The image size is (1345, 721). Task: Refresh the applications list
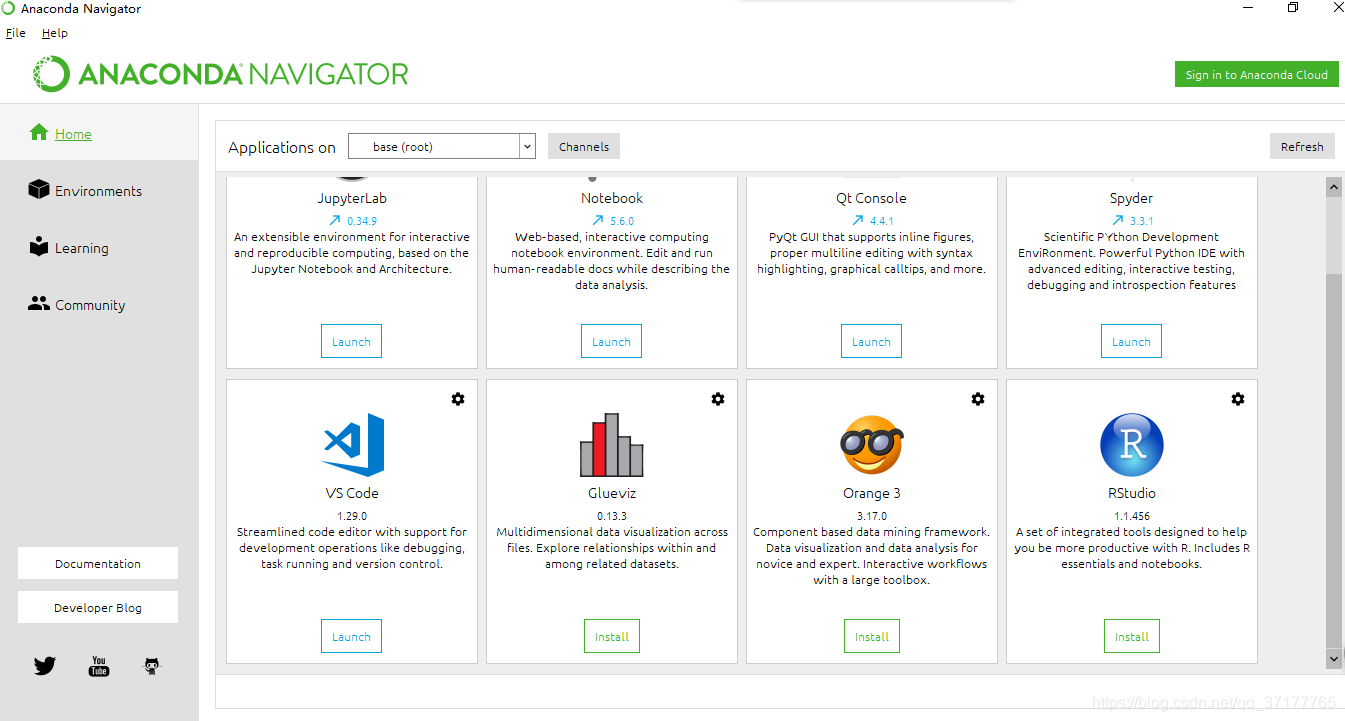pyautogui.click(x=1302, y=146)
